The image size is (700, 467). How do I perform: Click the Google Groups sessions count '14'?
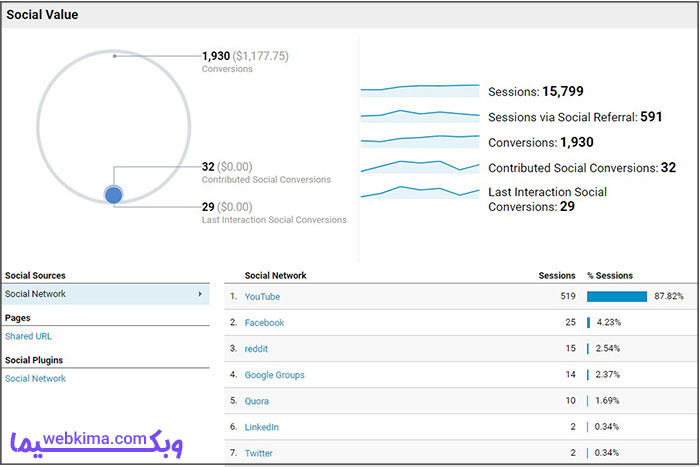click(x=571, y=375)
